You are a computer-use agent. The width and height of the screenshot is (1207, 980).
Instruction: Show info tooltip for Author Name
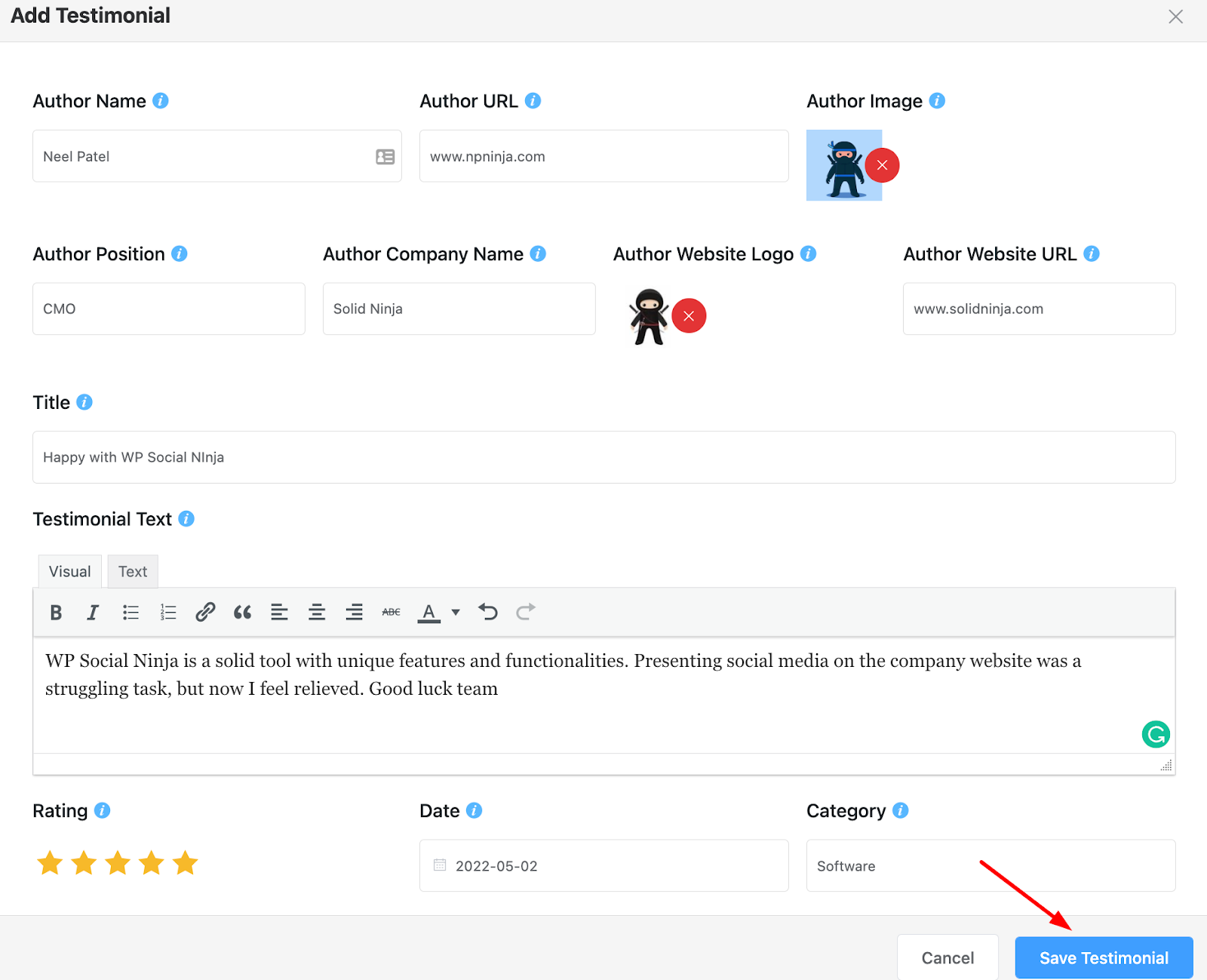pyautogui.click(x=161, y=100)
